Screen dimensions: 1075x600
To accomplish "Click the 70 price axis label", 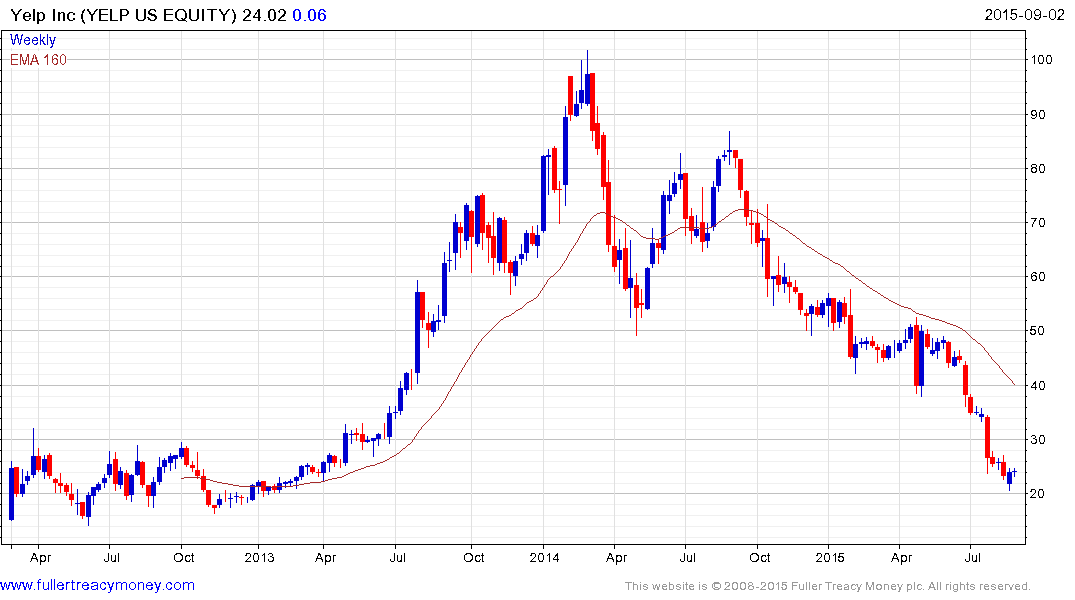I will point(1038,223).
